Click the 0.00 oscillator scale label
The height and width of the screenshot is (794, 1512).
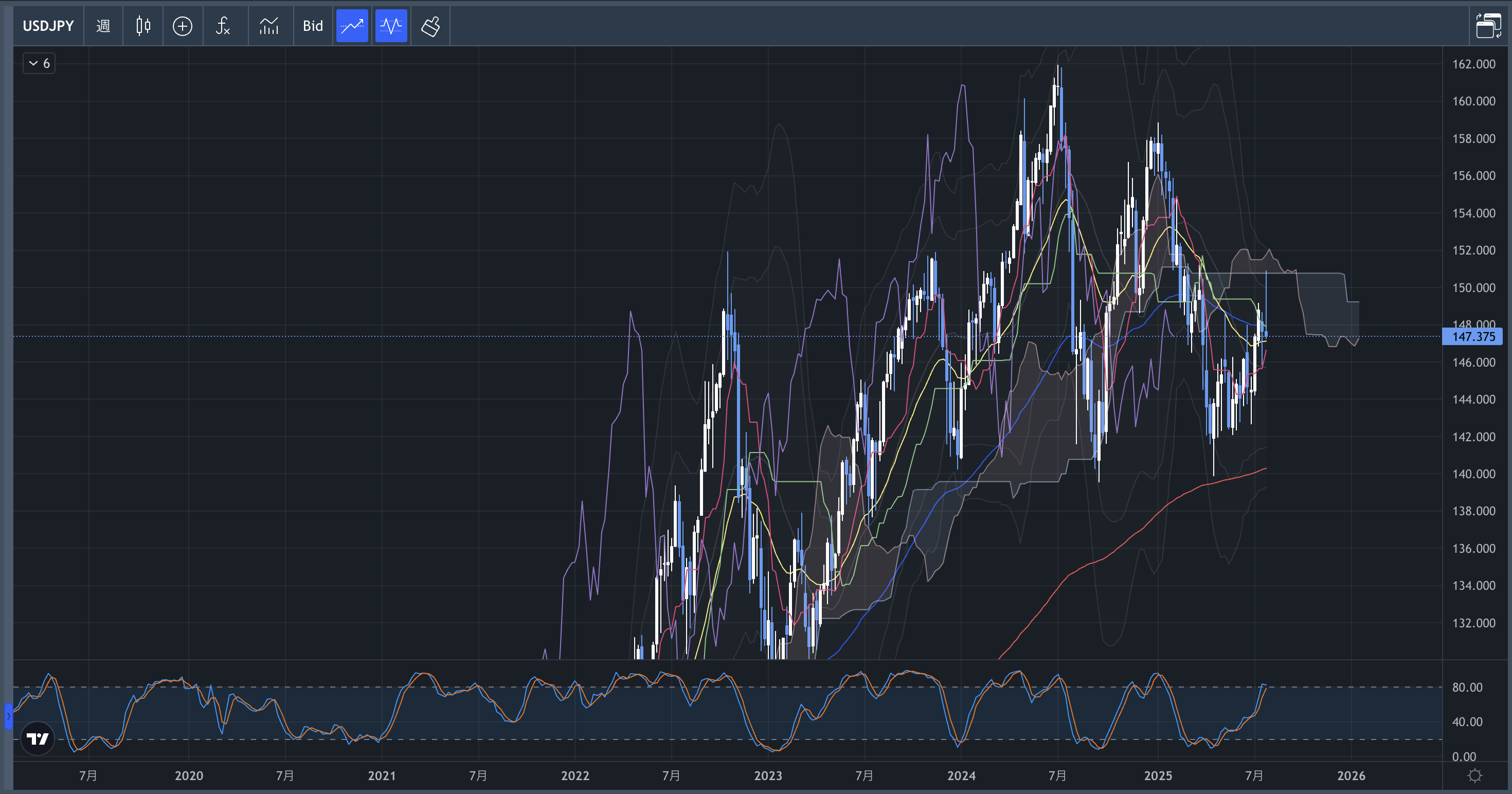click(x=1464, y=756)
